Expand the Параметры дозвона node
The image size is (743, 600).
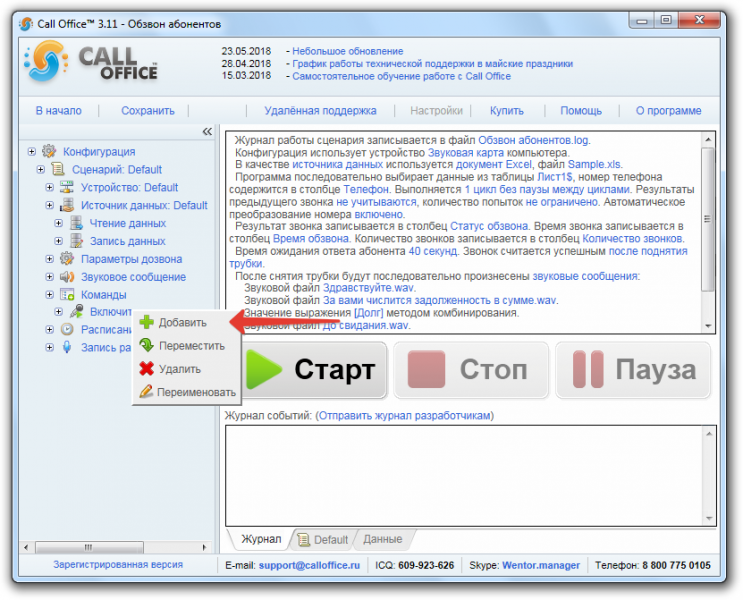point(49,259)
